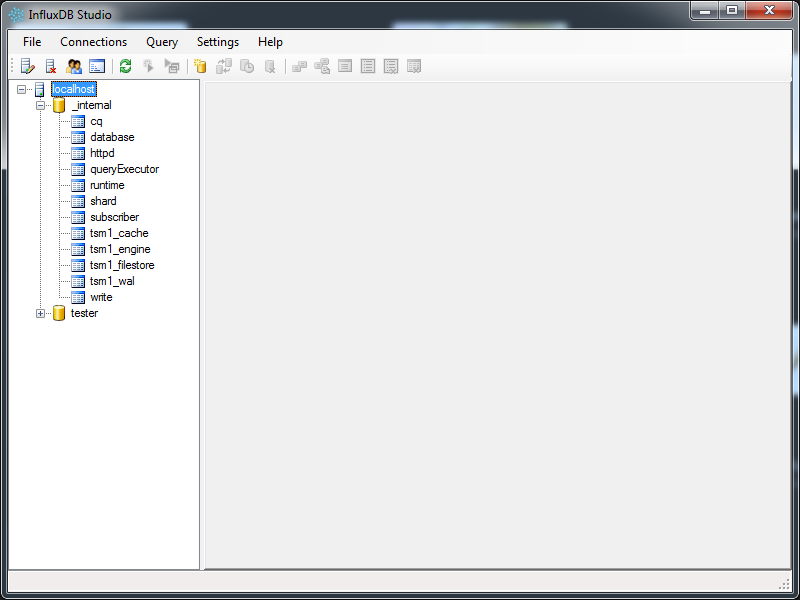Image resolution: width=800 pixels, height=600 pixels.
Task: Open the Settings menu
Action: pyautogui.click(x=218, y=42)
